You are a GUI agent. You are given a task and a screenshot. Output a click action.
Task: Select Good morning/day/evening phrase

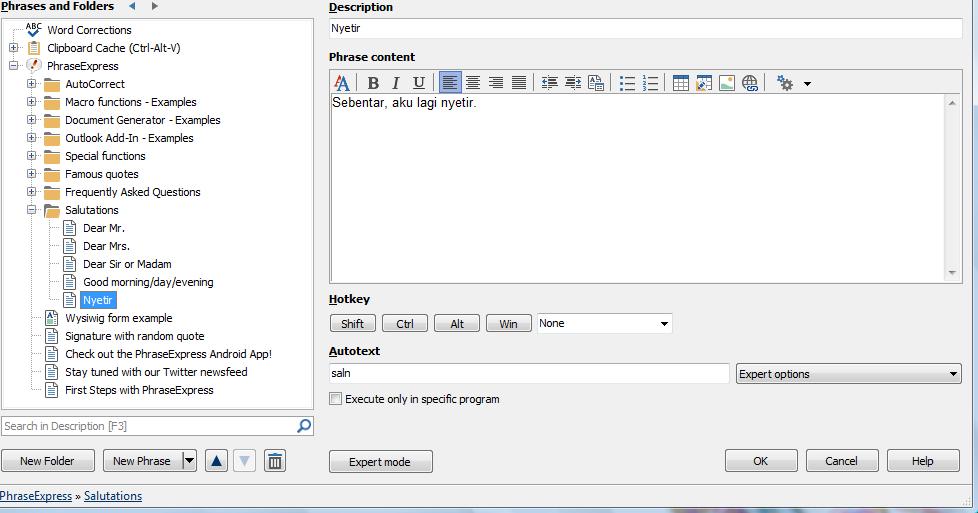[148, 282]
